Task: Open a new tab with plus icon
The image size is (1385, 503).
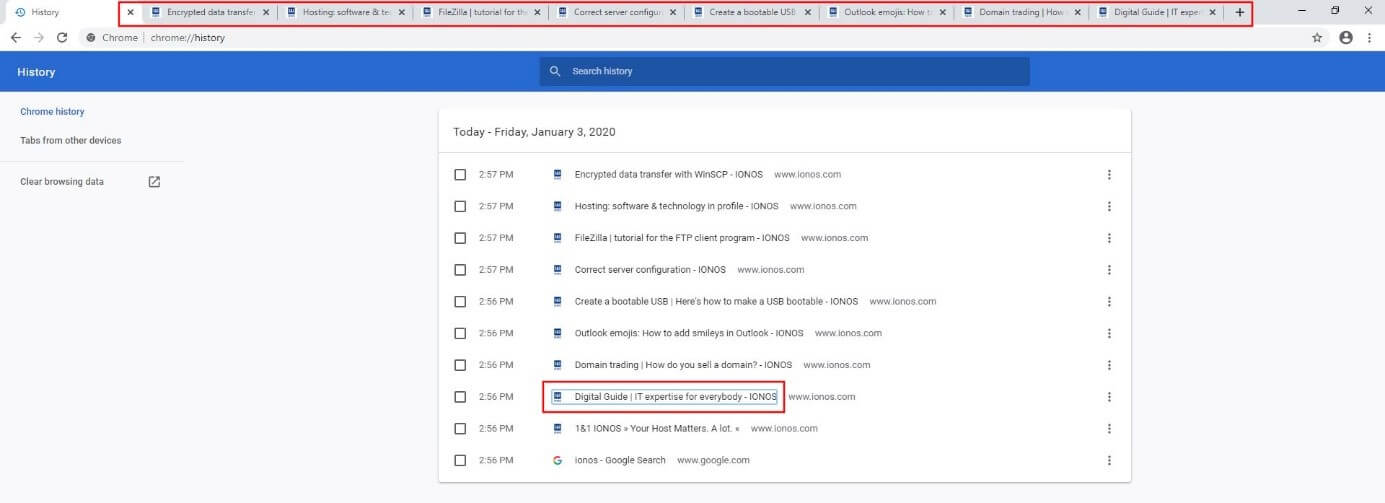Action: pyautogui.click(x=1240, y=13)
